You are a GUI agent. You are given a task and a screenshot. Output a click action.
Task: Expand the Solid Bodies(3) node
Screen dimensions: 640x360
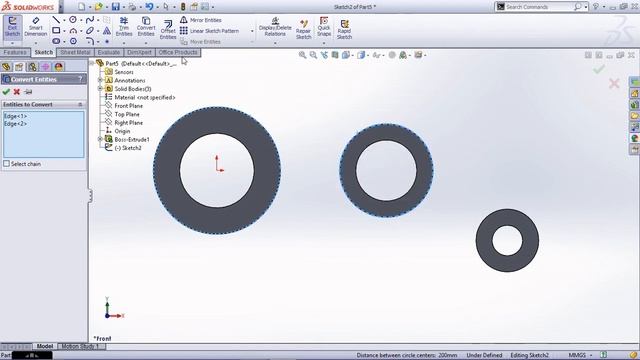(x=100, y=89)
